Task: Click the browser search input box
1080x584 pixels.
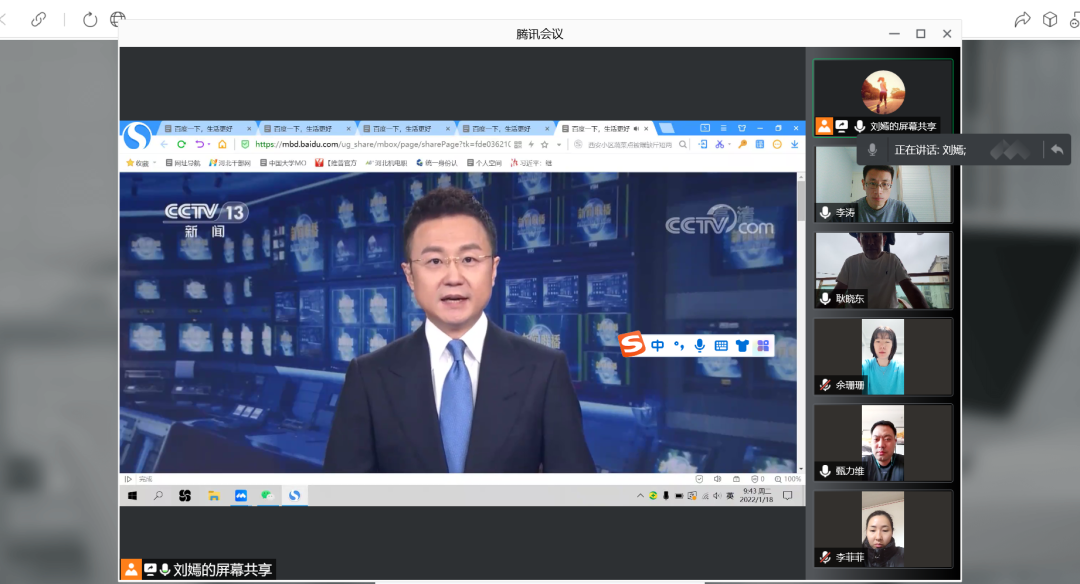Action: [628, 145]
